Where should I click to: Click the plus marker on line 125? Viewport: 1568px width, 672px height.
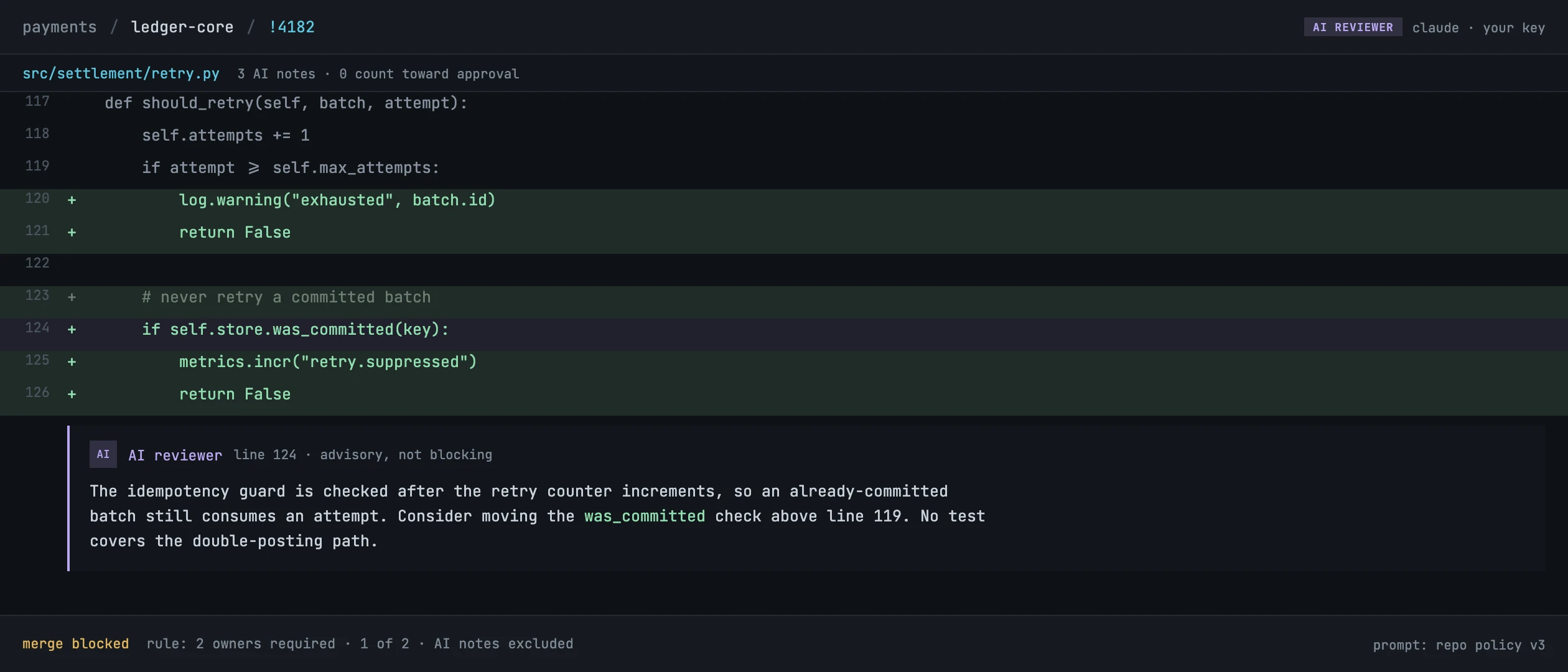(x=72, y=362)
